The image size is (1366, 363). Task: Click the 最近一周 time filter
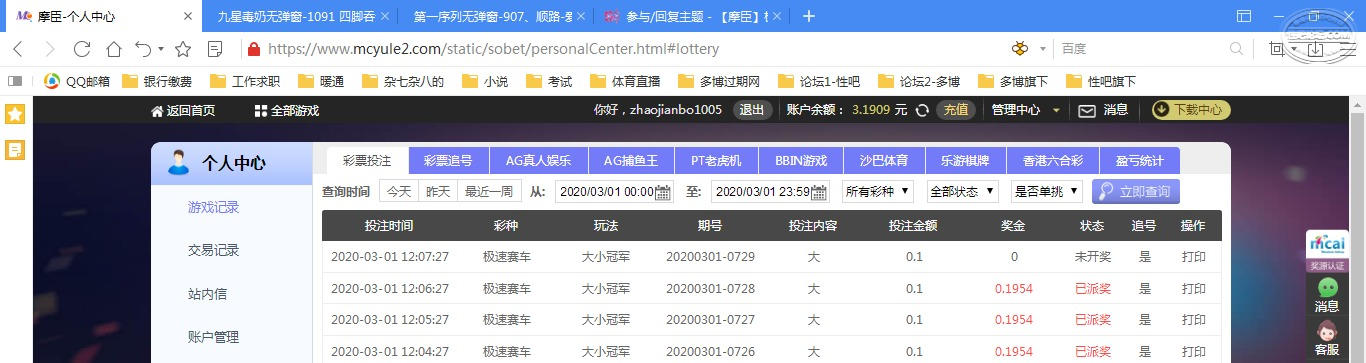click(489, 191)
